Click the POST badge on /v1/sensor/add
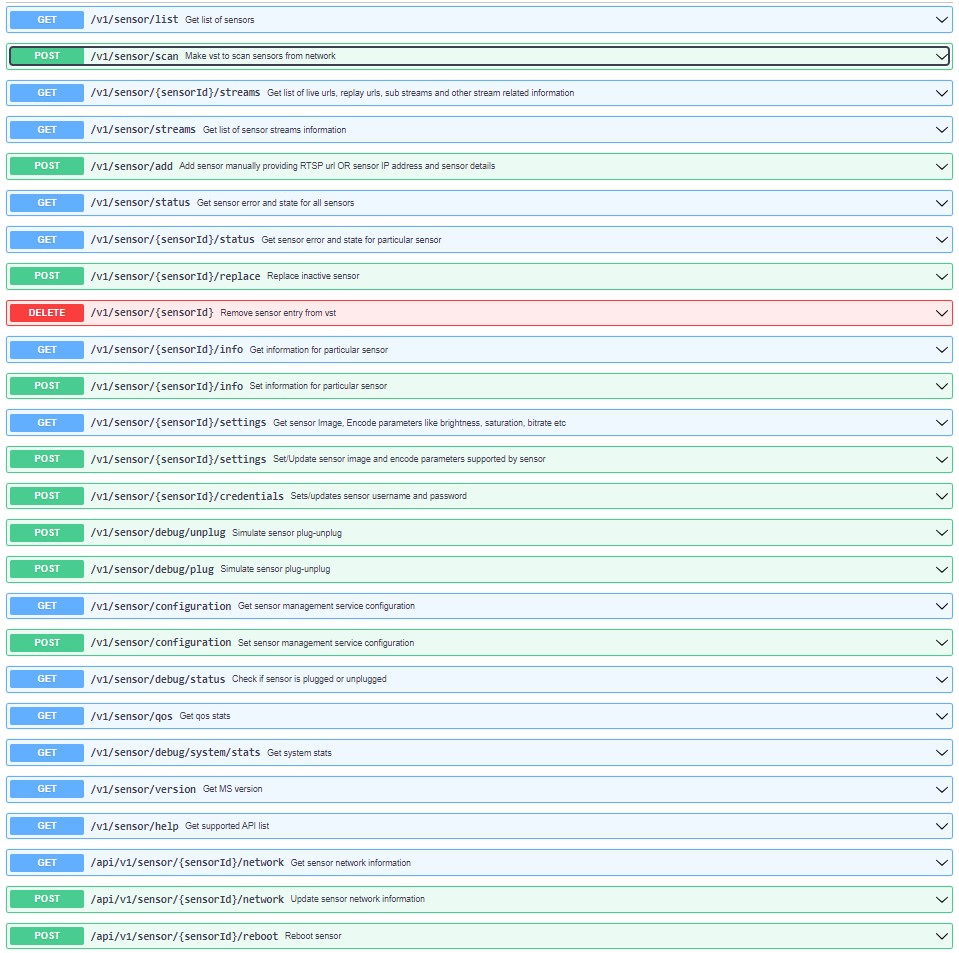 click(x=45, y=166)
